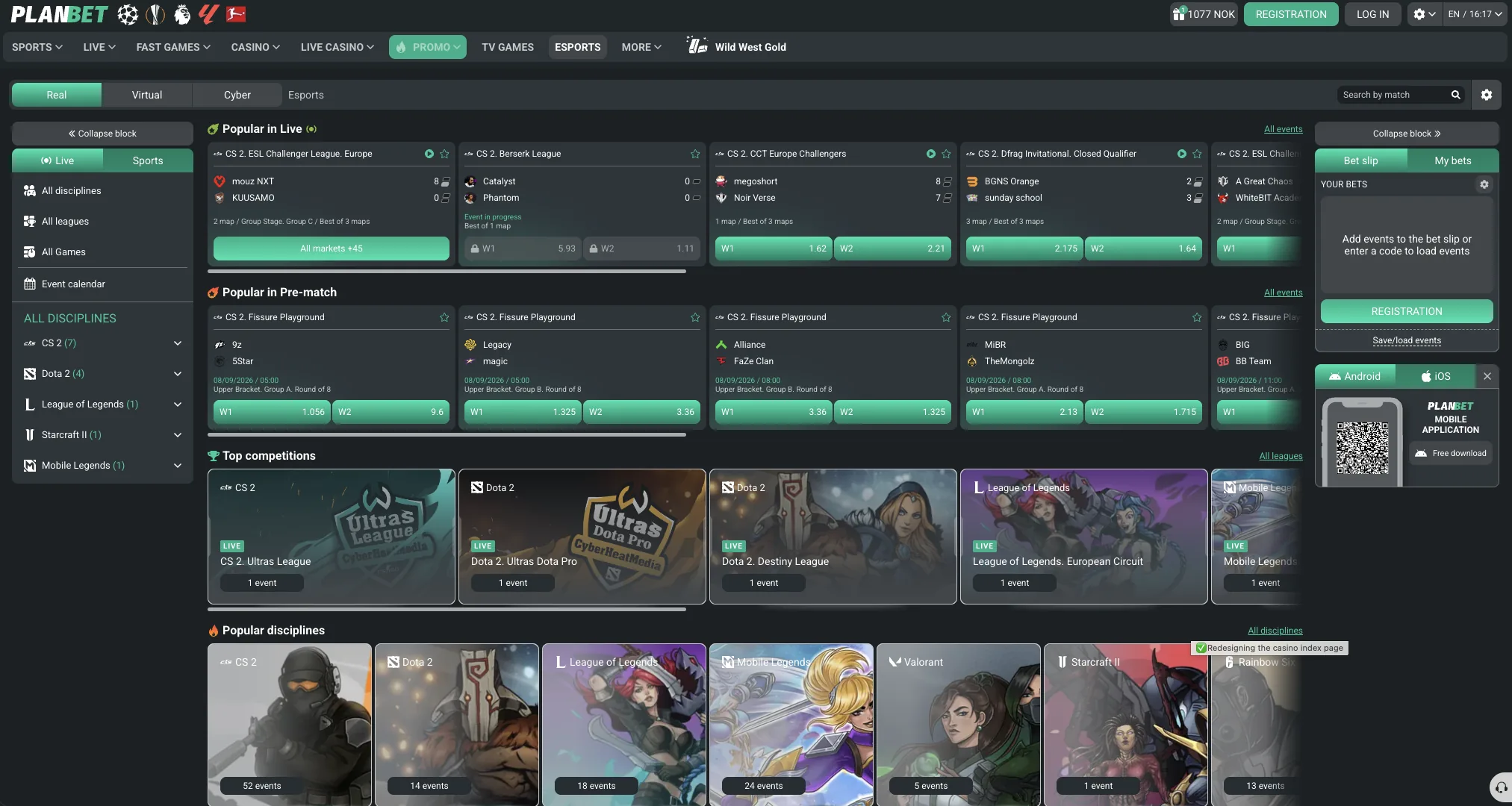Open the CASINO dropdown menu
The height and width of the screenshot is (806, 1512).
tap(255, 47)
